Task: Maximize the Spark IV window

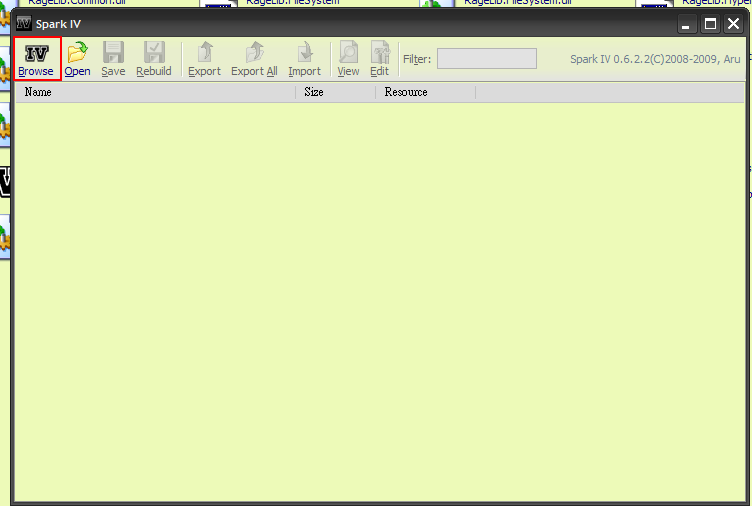Action: coord(710,24)
